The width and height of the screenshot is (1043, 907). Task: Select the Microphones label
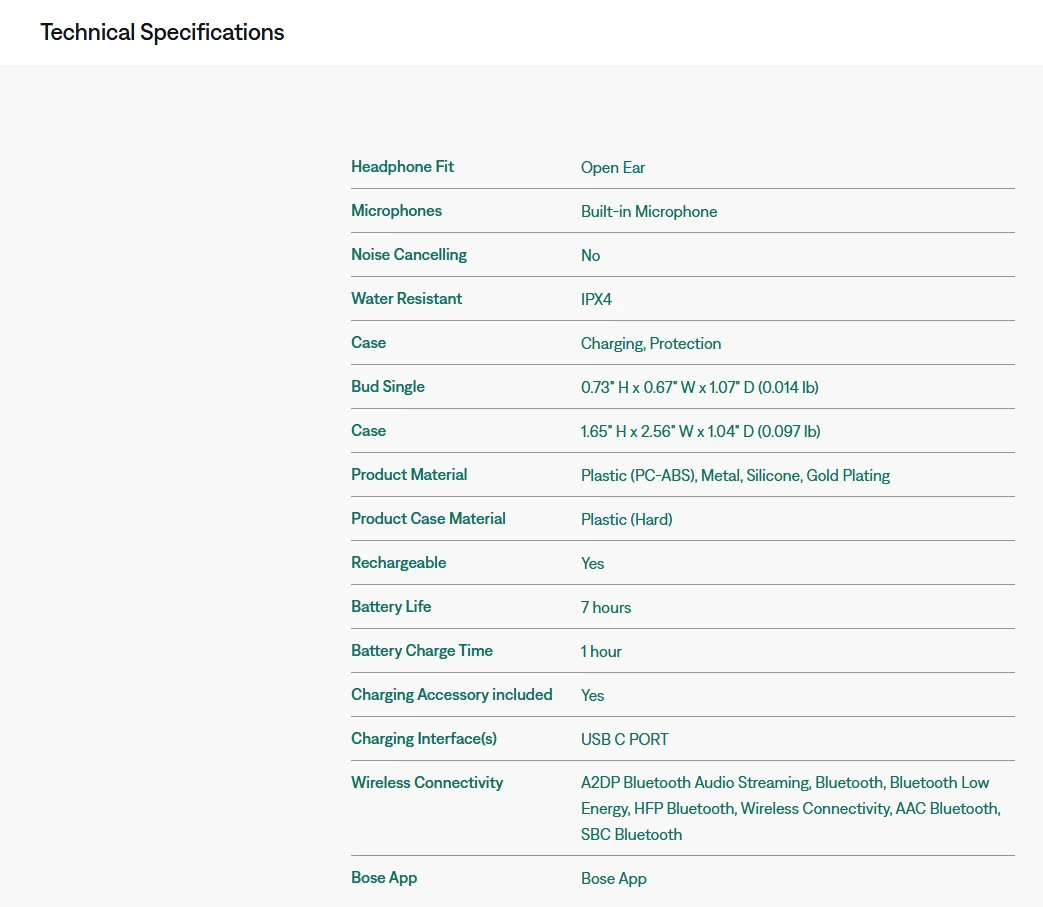396,210
